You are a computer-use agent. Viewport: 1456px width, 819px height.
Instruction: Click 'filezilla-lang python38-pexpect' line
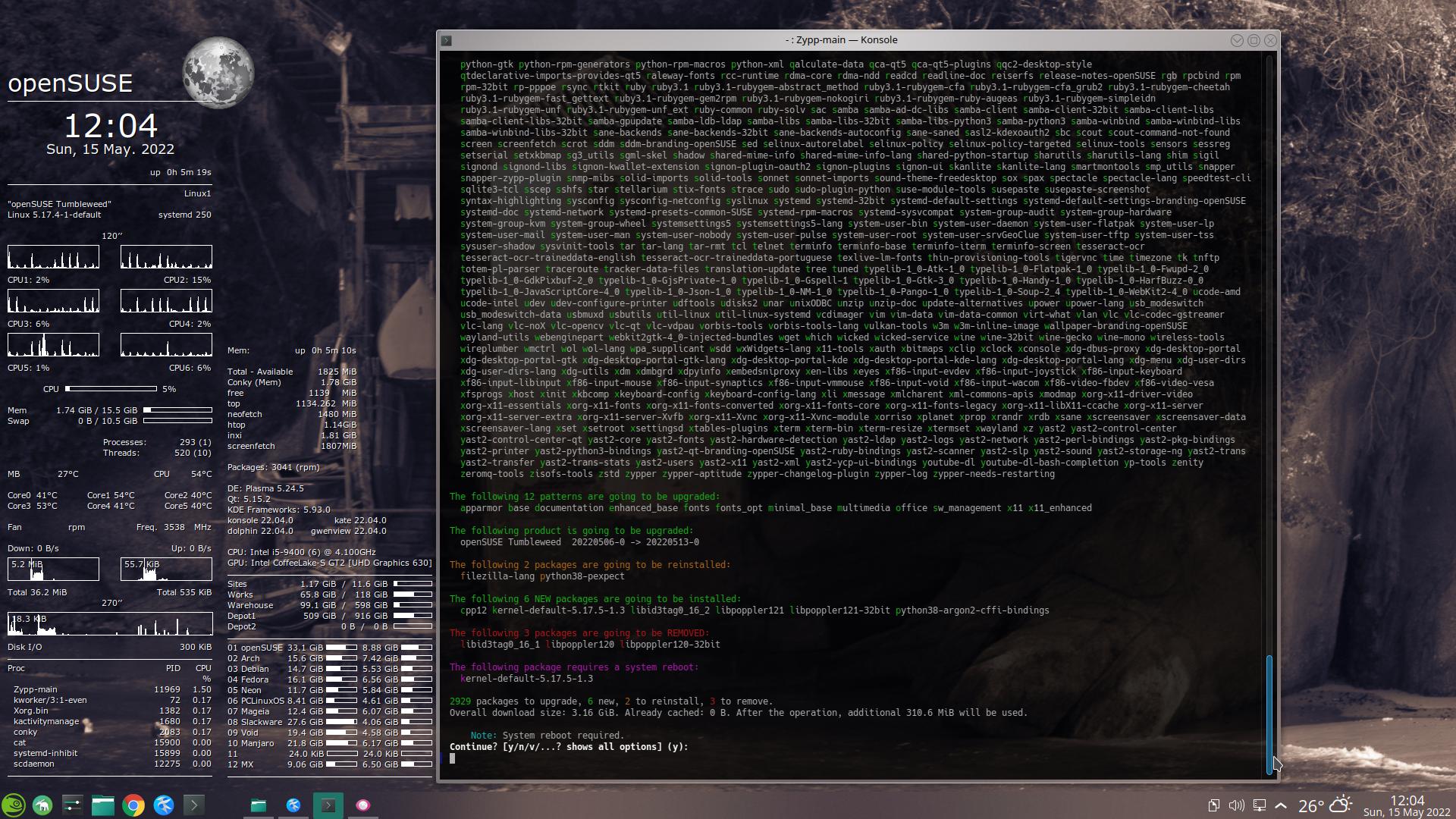[x=542, y=576]
